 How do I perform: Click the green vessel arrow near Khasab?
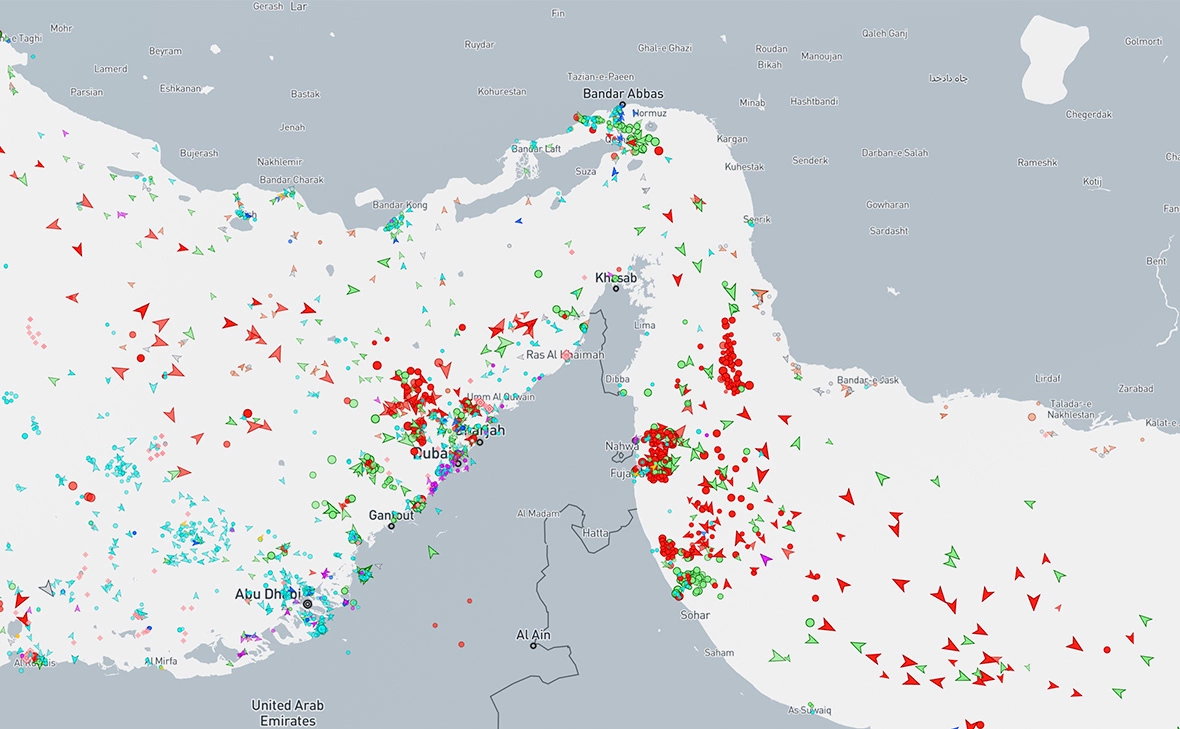pos(575,295)
